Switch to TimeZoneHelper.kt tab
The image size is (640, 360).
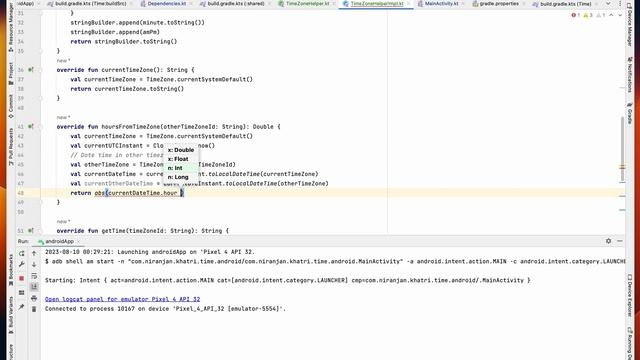coord(307,4)
